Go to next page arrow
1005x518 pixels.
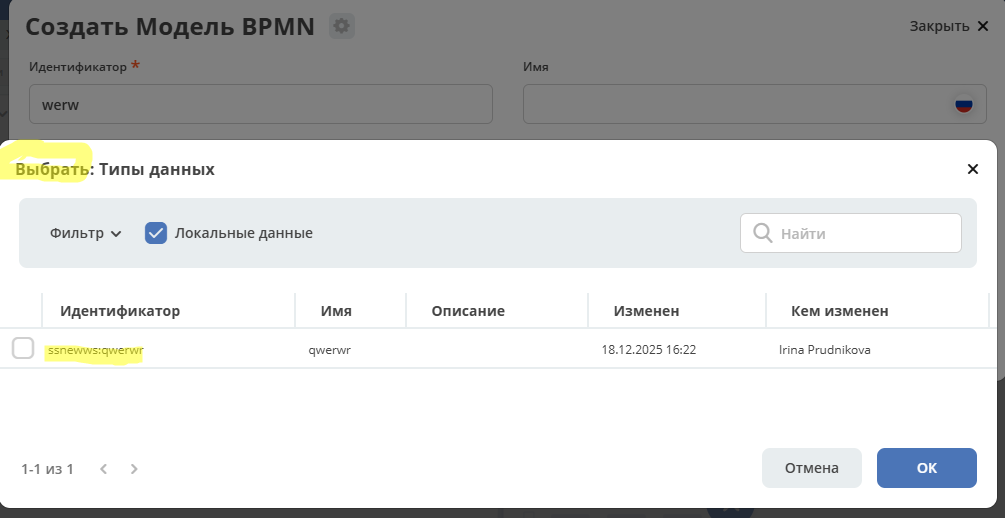pos(134,468)
